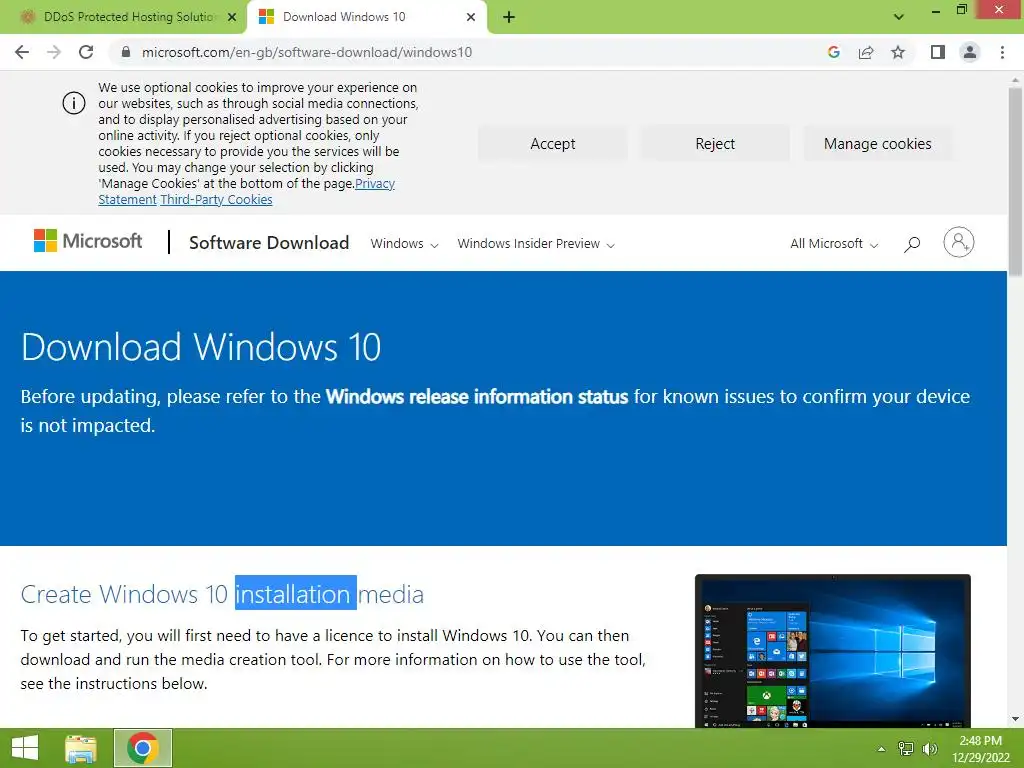Expand the Windows dropdown menu
This screenshot has width=1024, height=768.
(x=404, y=244)
